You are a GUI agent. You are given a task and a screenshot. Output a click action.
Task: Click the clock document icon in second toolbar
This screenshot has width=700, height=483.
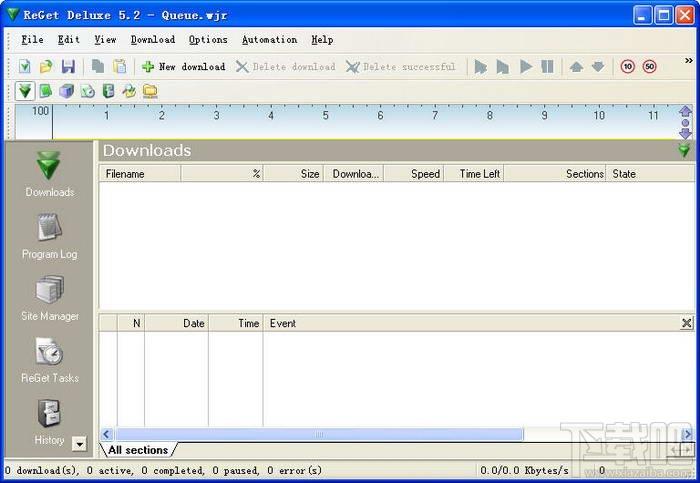pos(88,91)
